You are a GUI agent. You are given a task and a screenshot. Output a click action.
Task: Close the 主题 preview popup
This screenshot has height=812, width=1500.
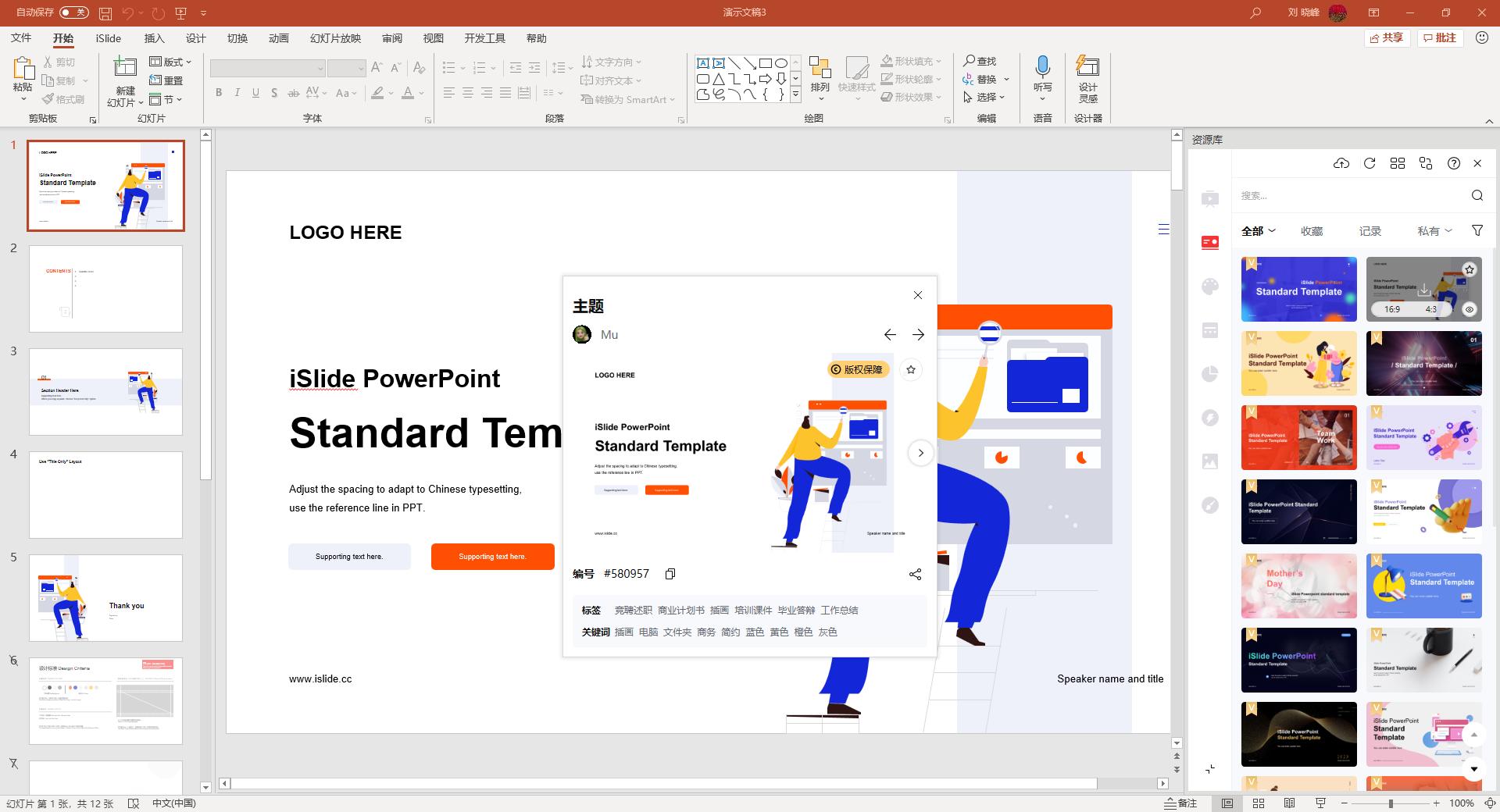point(918,295)
